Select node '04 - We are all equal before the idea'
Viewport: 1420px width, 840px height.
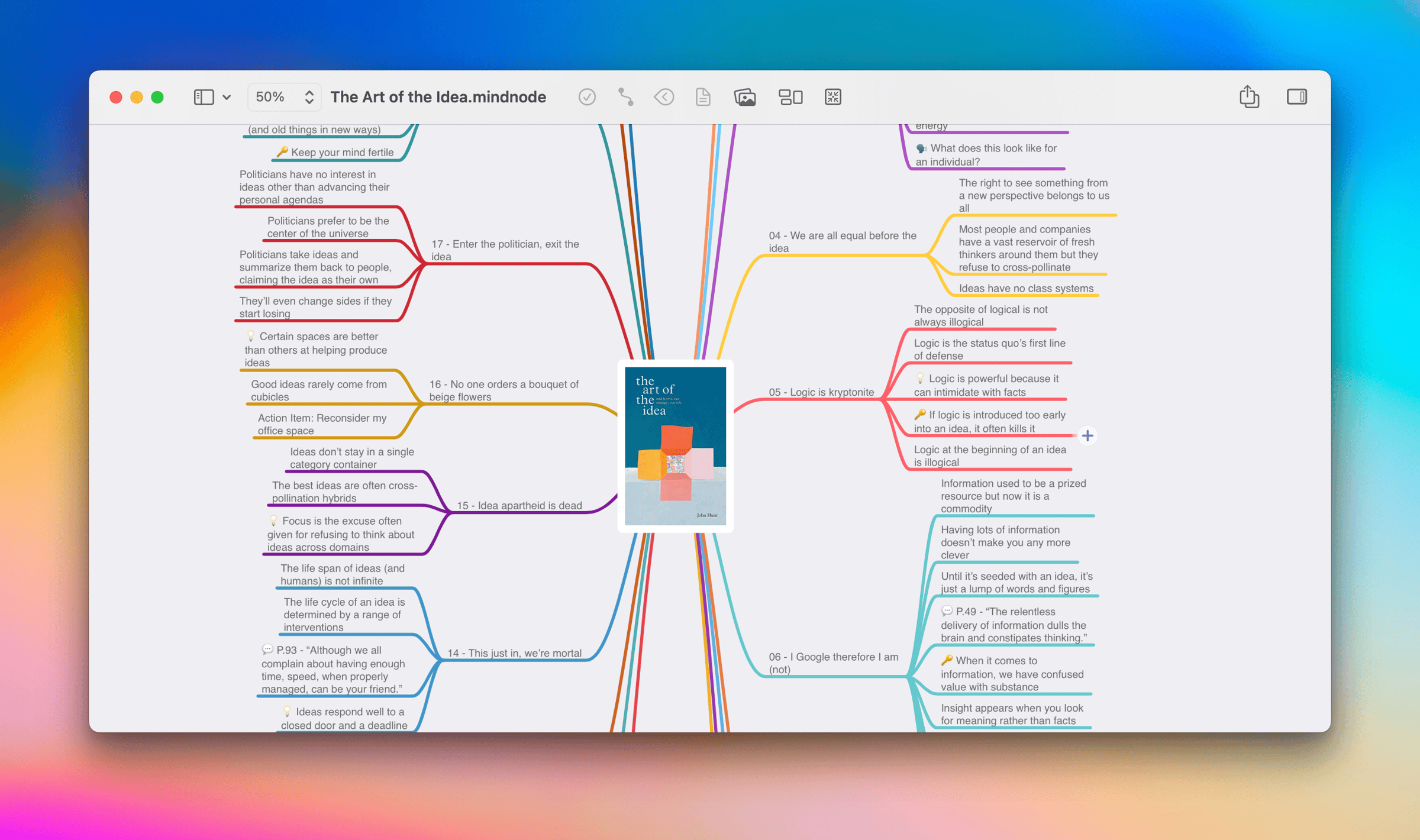pyautogui.click(x=842, y=242)
